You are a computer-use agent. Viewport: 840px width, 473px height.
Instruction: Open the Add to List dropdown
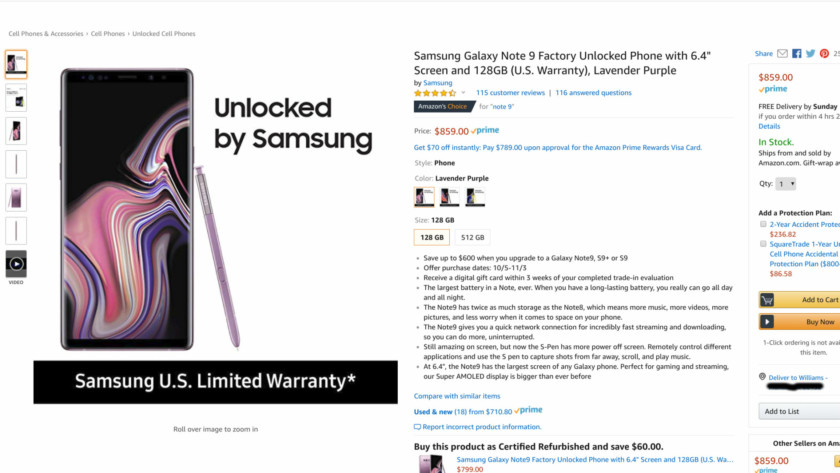tap(799, 411)
